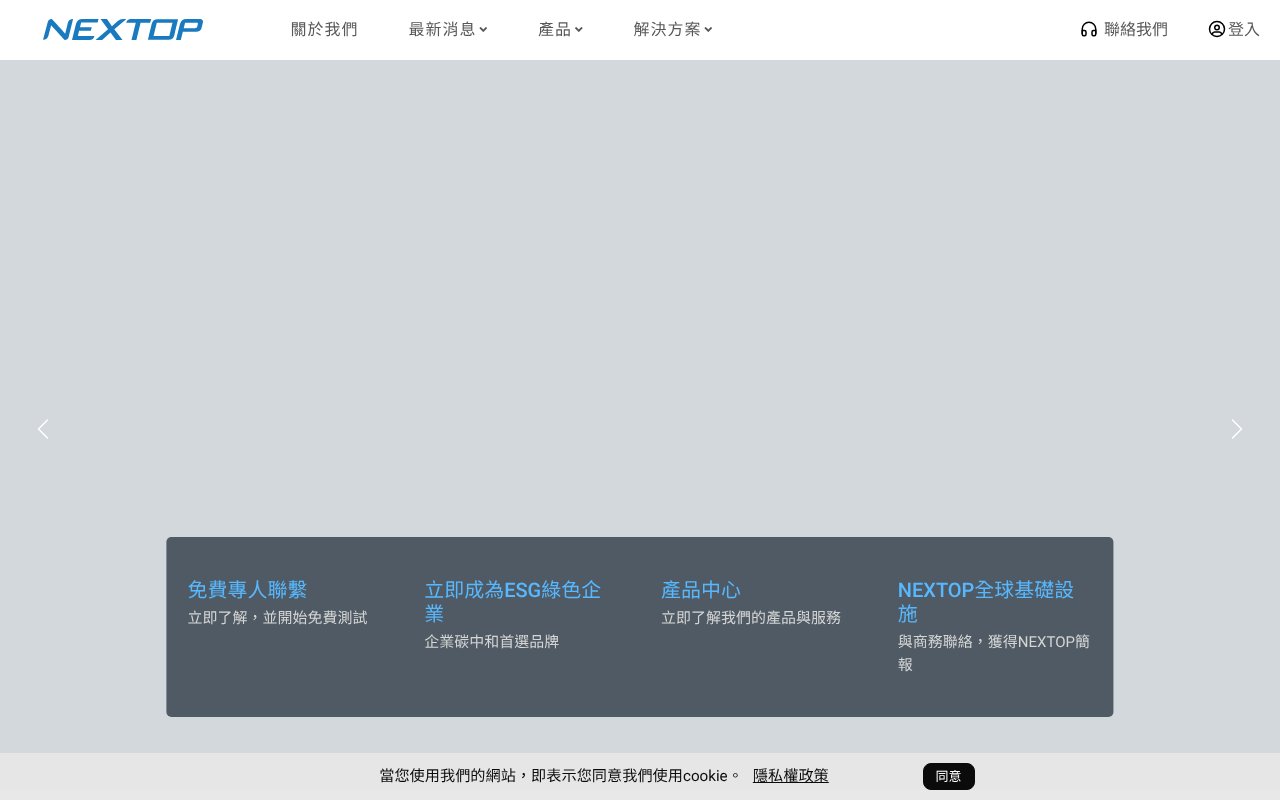The image size is (1280, 800).
Task: Click the 同意 cookie consent button
Action: [x=948, y=776]
